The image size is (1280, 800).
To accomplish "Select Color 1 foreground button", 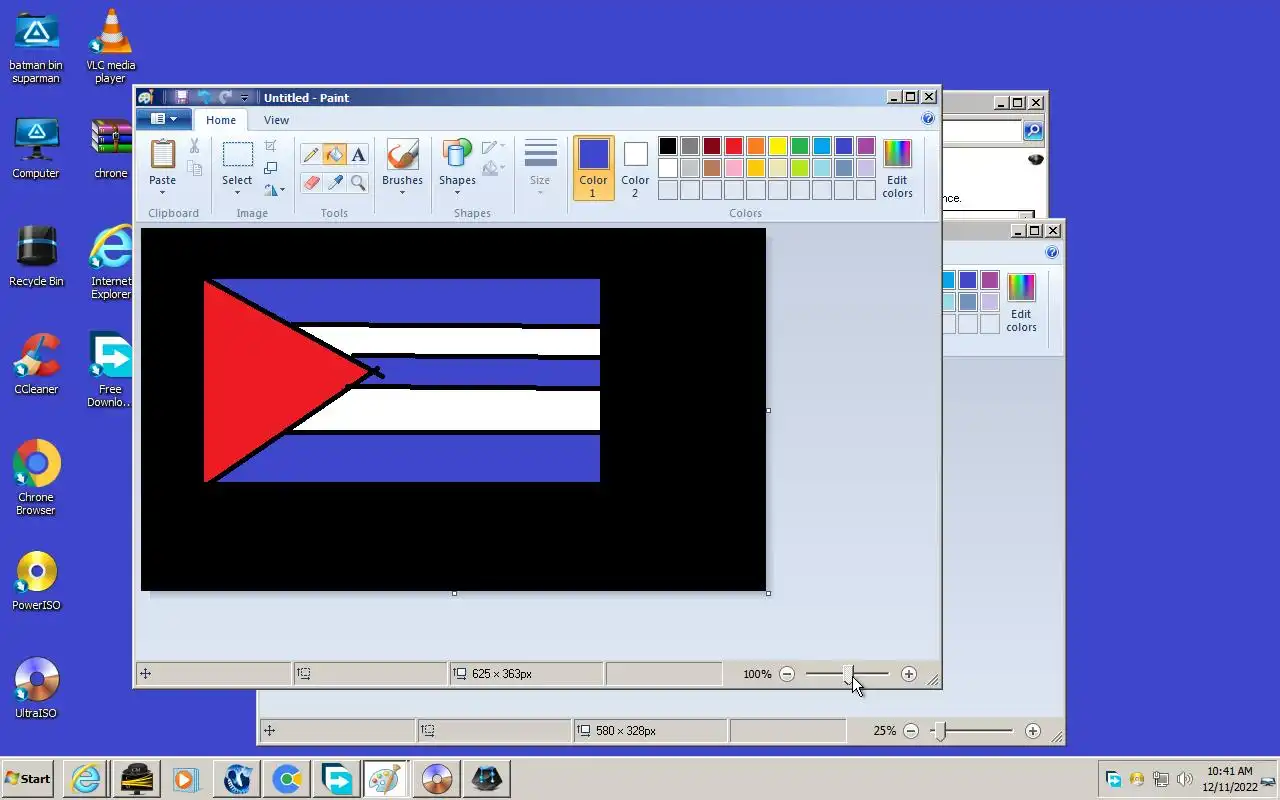I will 593,168.
